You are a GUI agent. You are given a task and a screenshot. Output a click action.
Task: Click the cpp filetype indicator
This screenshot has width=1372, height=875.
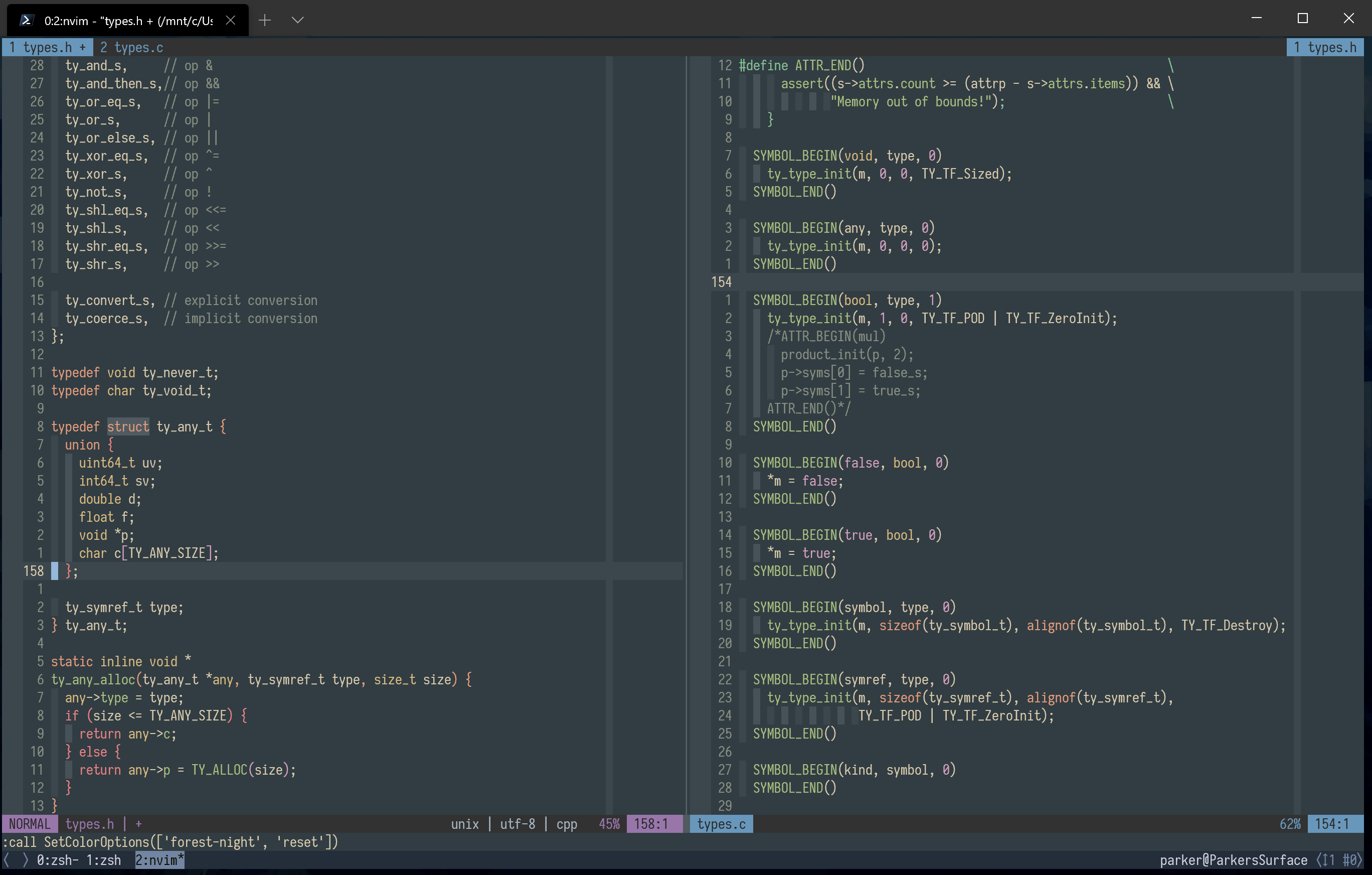tap(567, 824)
